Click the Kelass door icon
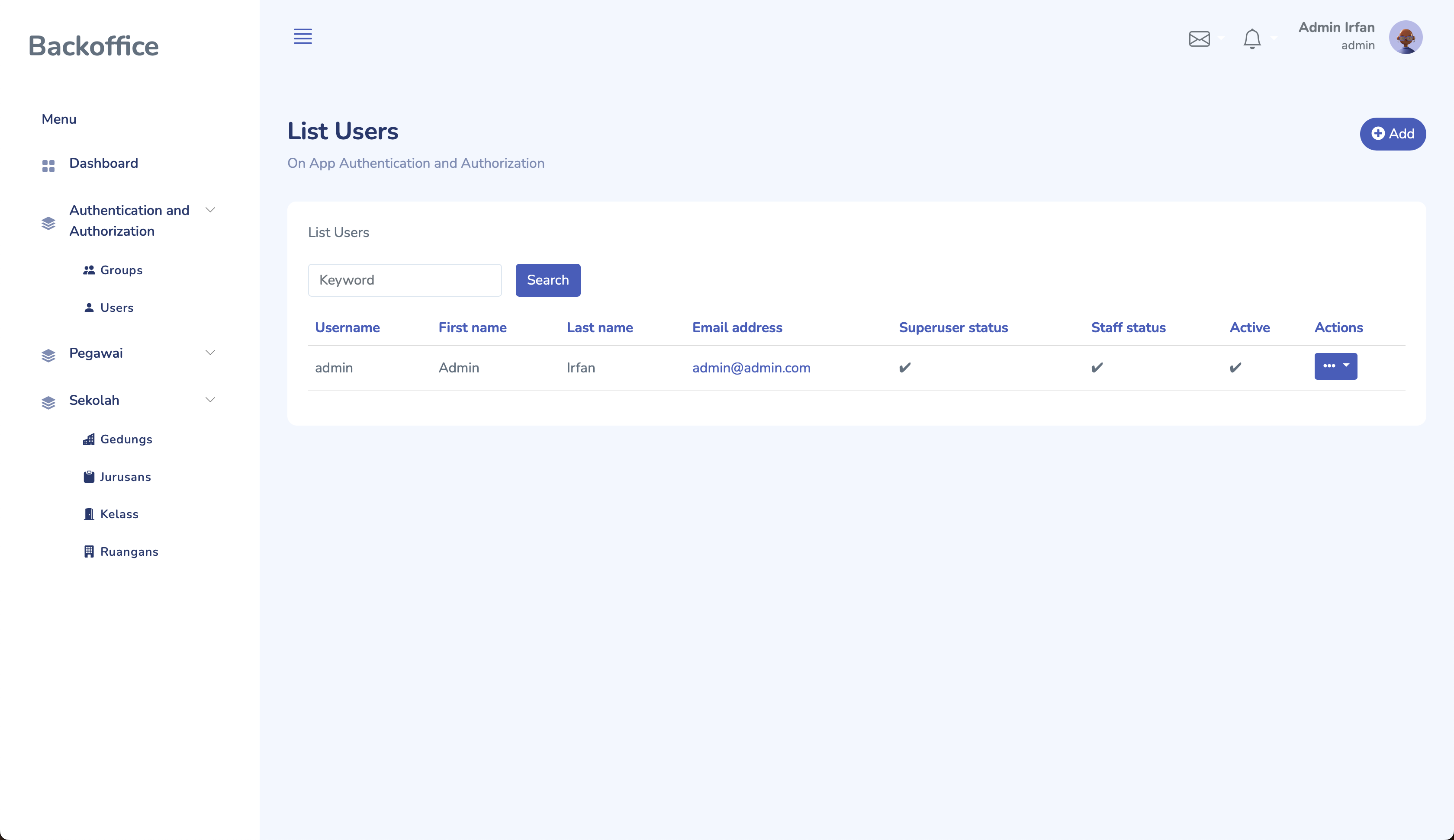 (x=89, y=514)
